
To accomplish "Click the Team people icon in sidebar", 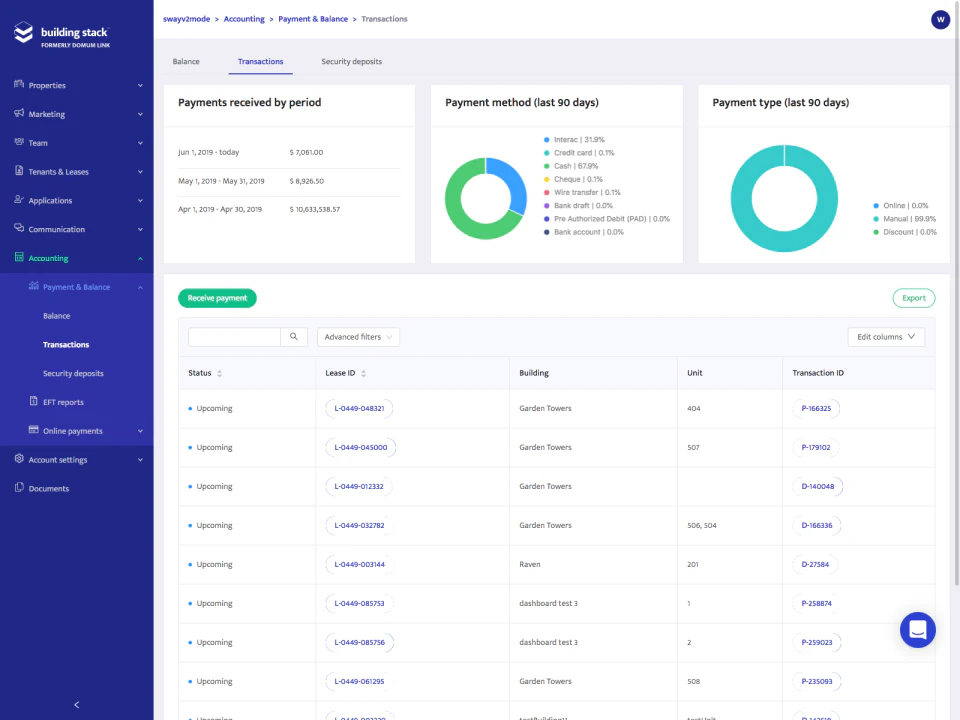I will (x=17, y=142).
